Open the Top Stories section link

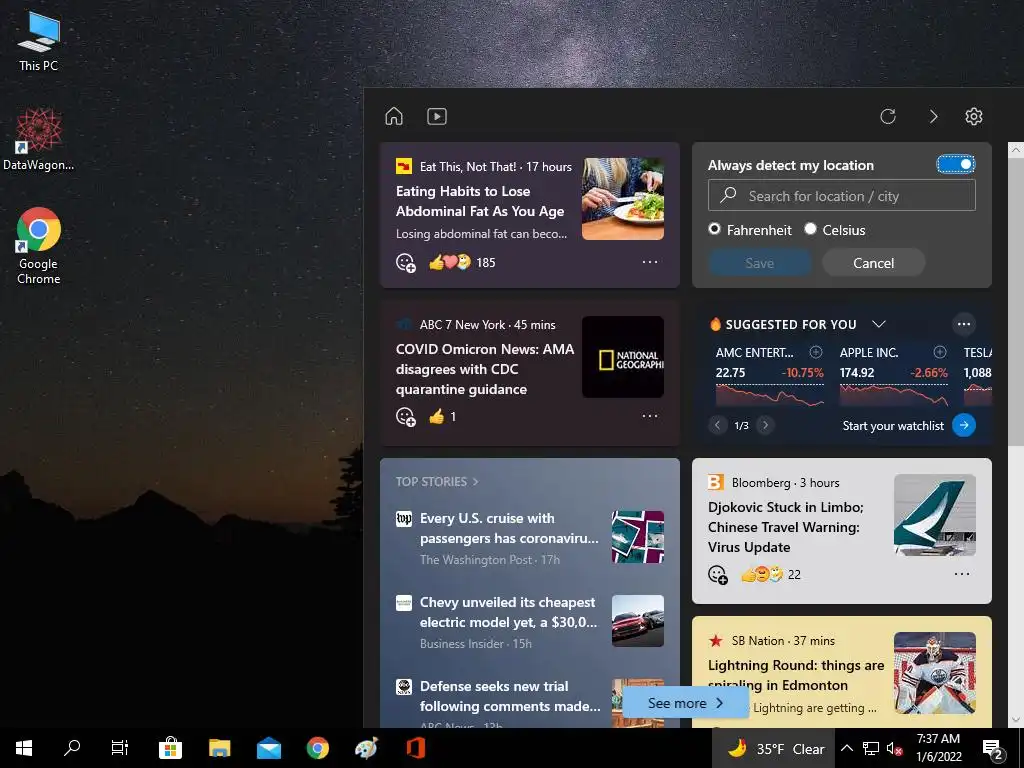coord(437,481)
